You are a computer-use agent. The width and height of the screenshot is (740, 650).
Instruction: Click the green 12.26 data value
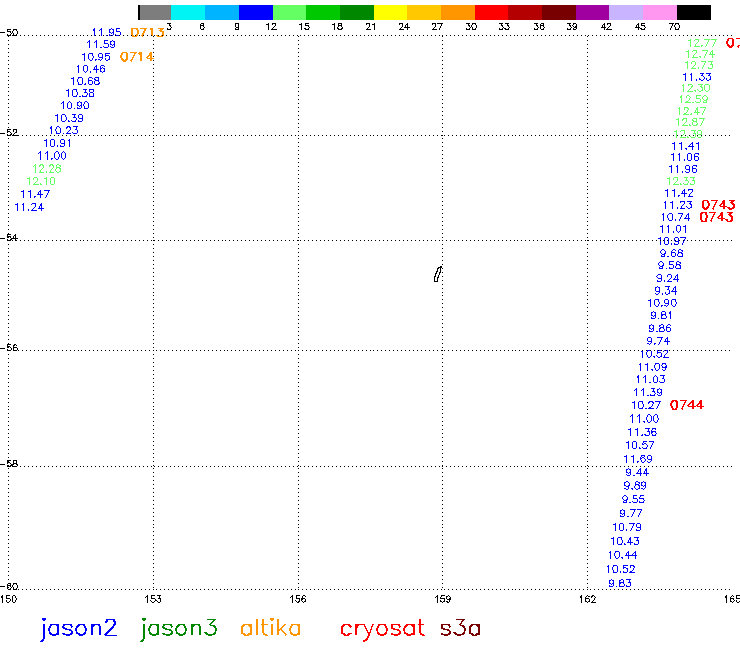point(47,169)
